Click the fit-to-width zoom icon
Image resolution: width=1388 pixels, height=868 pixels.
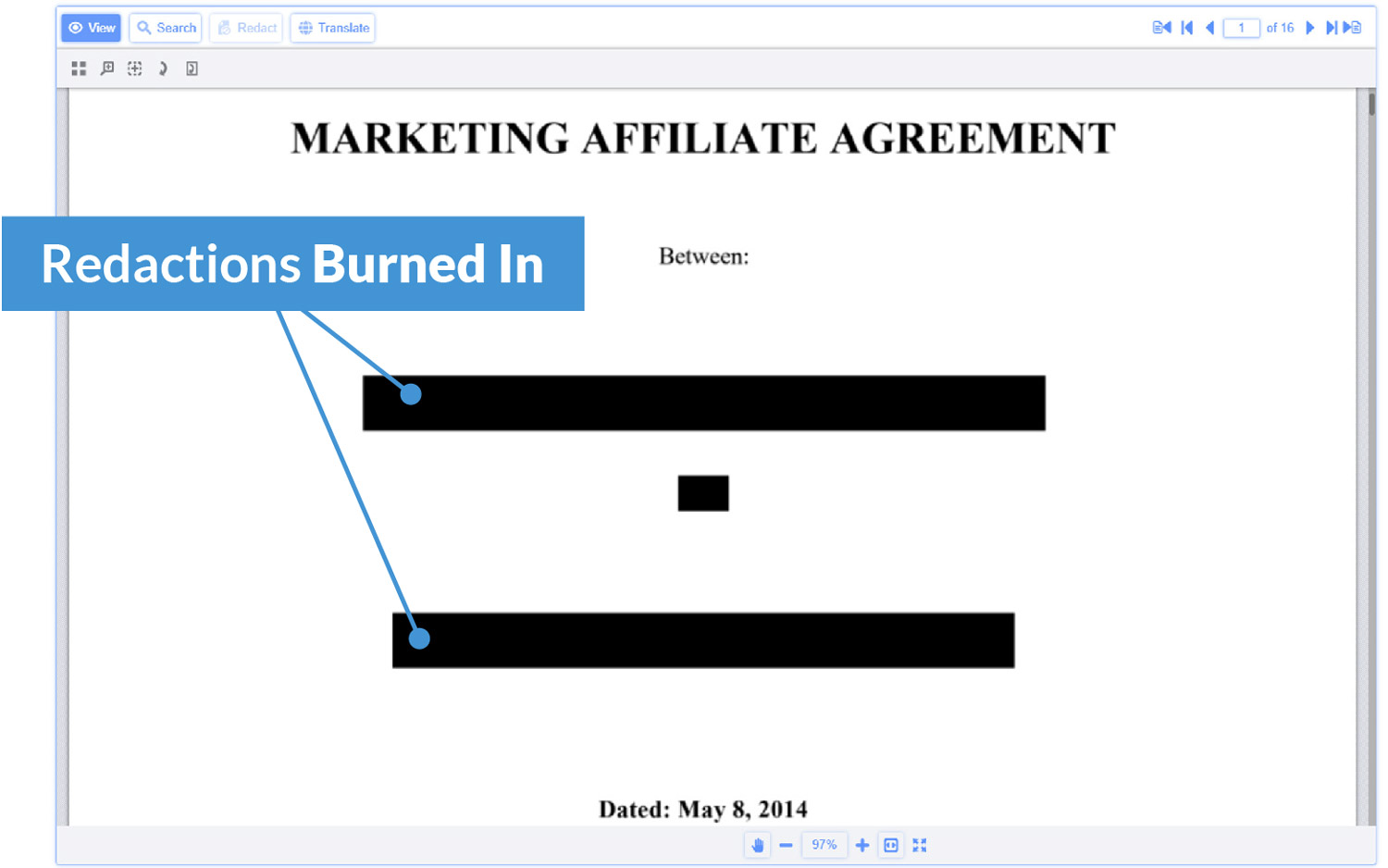click(890, 844)
